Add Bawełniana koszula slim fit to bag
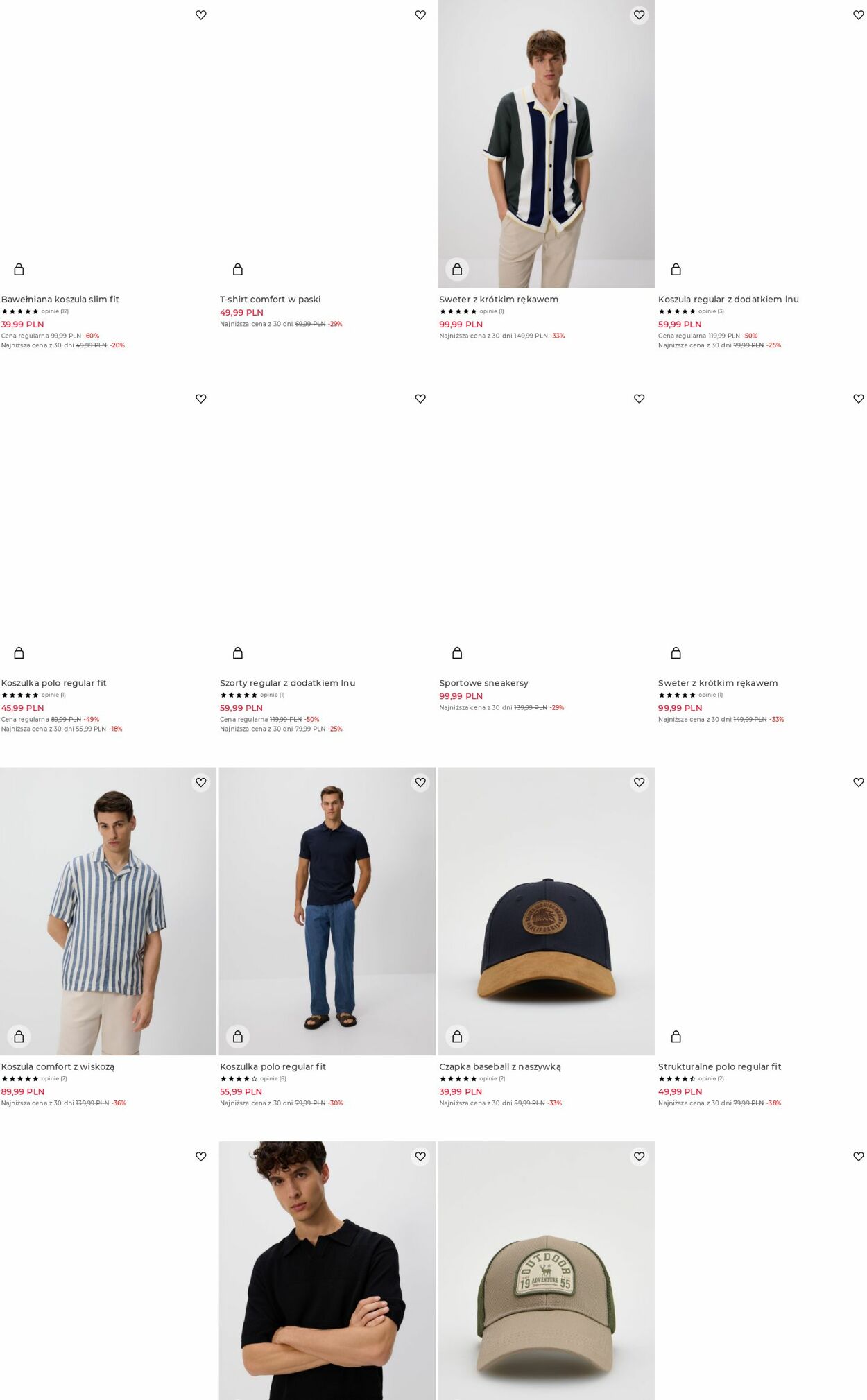Screen dimensions: 867x1400 [19, 269]
